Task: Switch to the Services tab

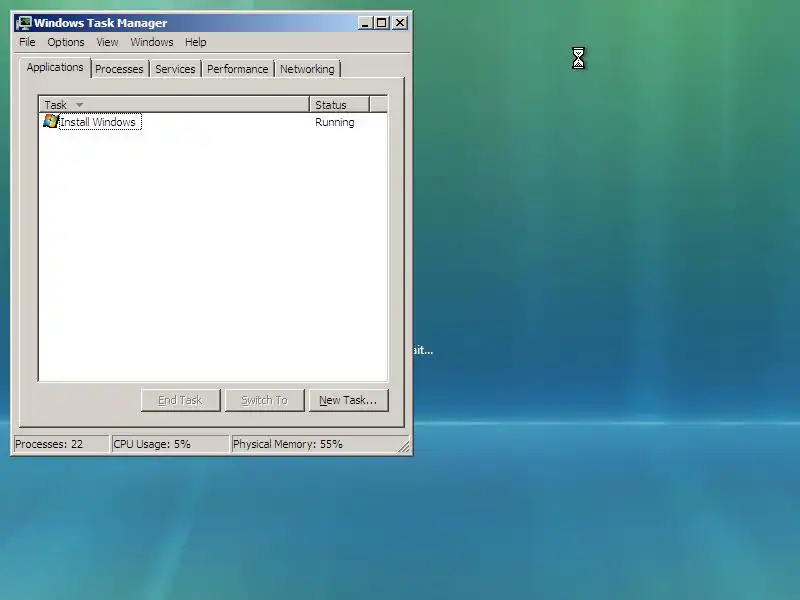Action: coord(175,69)
